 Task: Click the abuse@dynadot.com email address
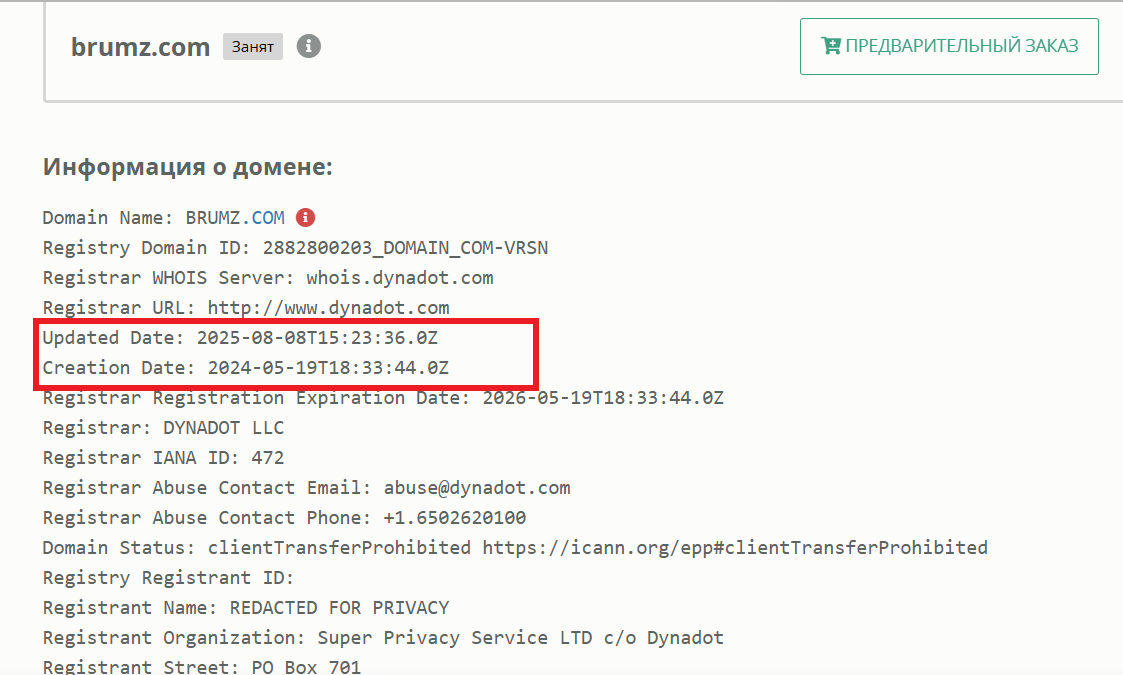[477, 487]
